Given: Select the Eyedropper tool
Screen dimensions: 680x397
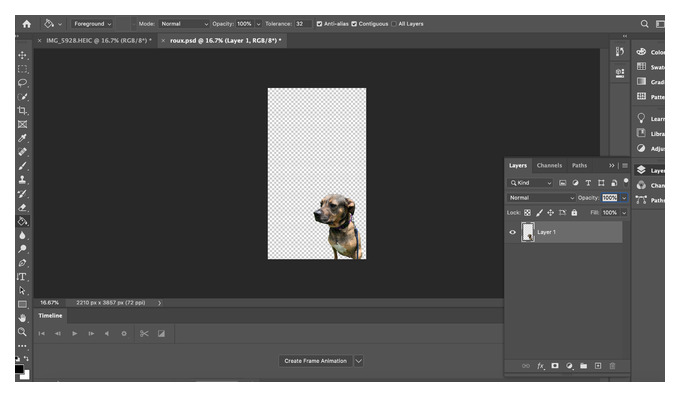Looking at the screenshot, I should tap(23, 138).
